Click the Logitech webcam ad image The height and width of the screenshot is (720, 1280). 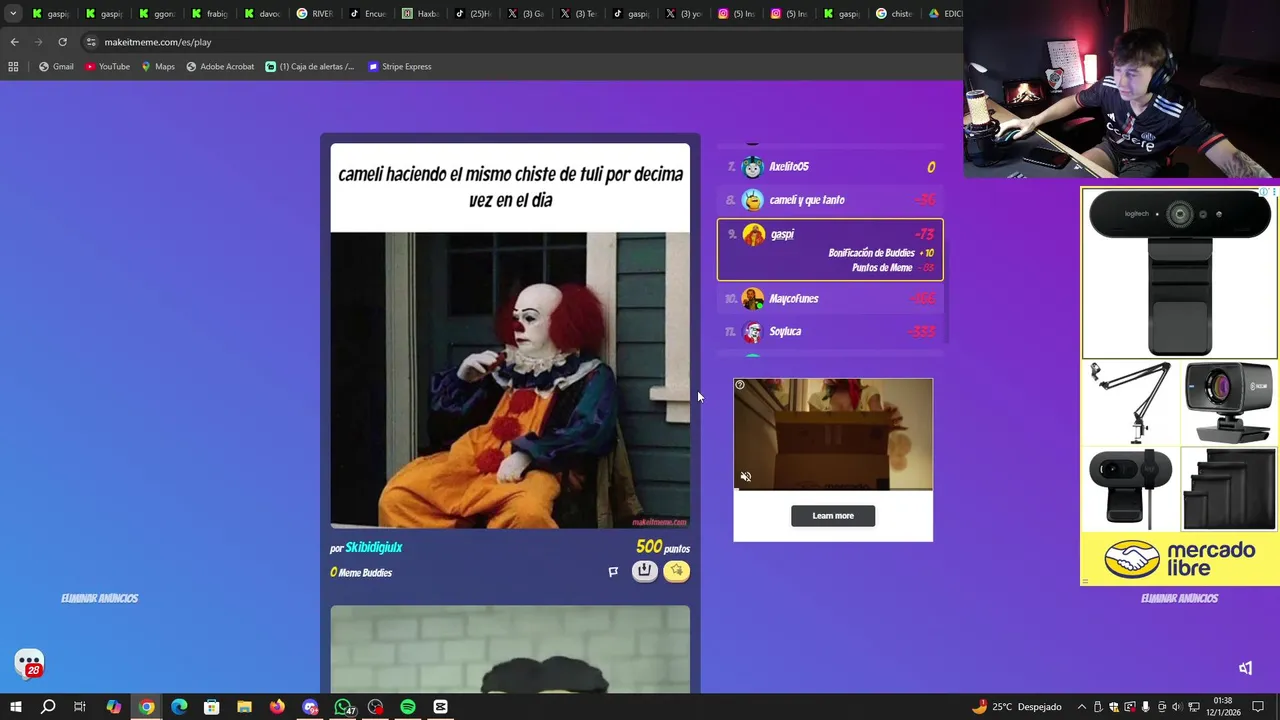click(x=1179, y=273)
